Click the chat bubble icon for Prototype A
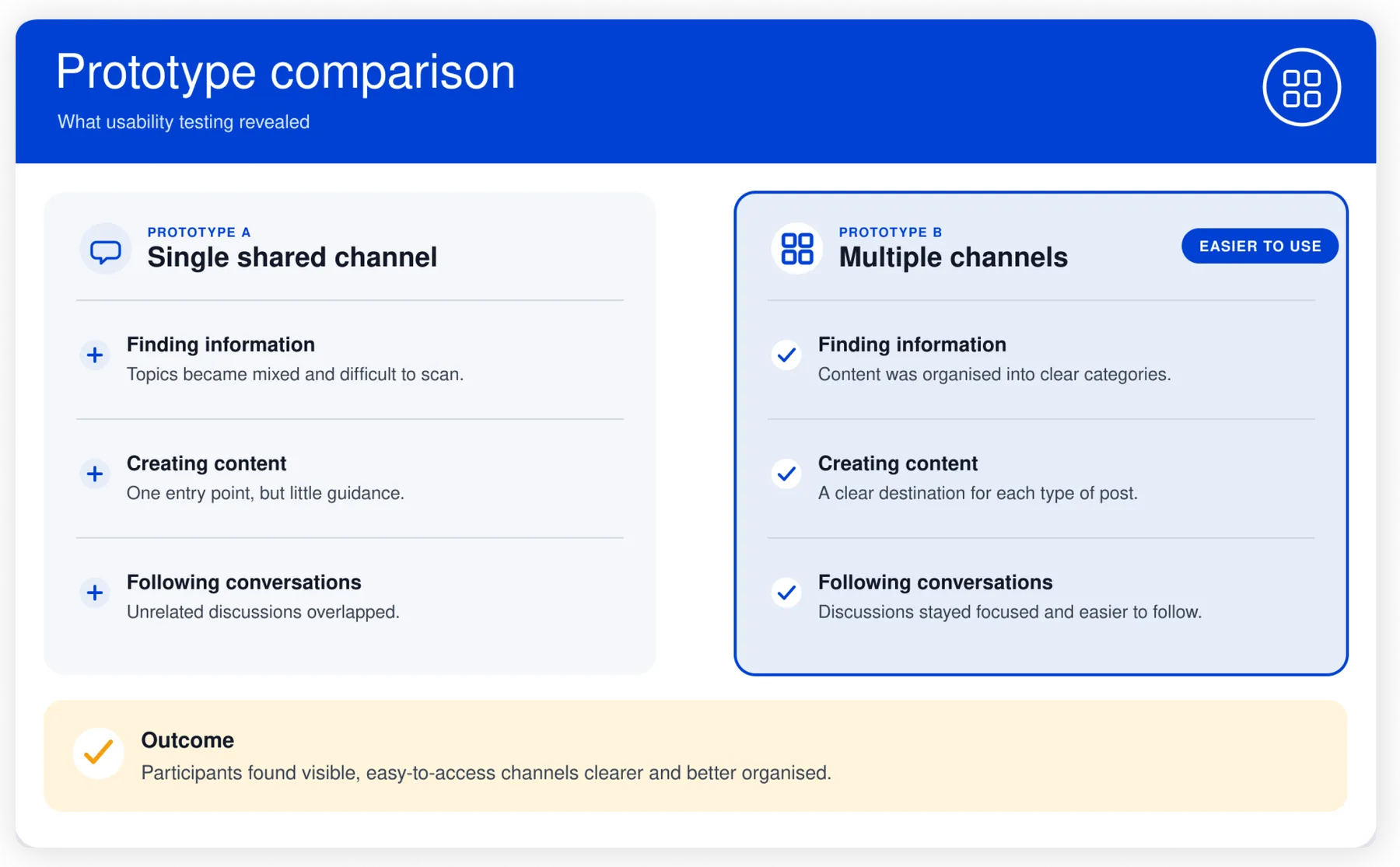The height and width of the screenshot is (867, 1400). coord(105,249)
